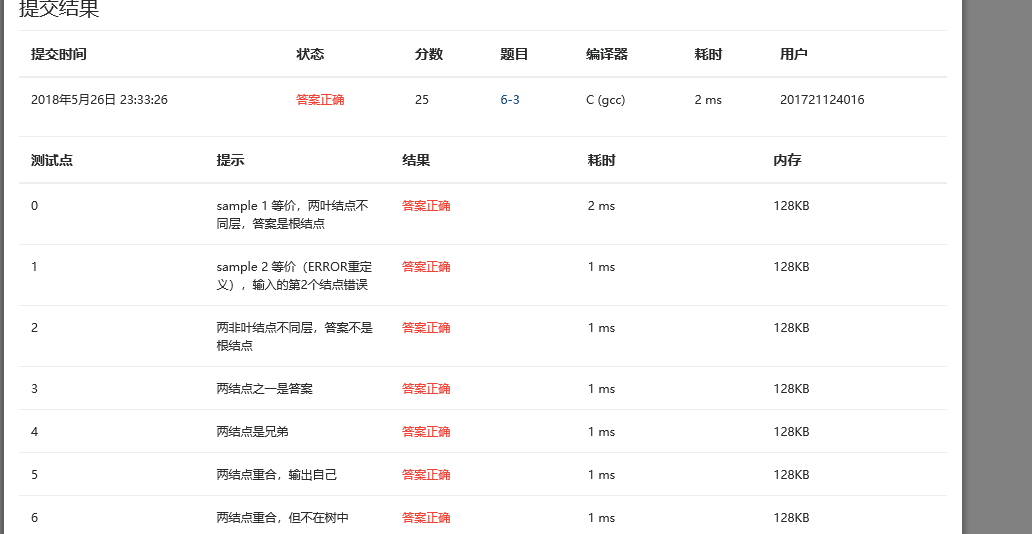Image resolution: width=1032 pixels, height=534 pixels.
Task: Click the 状态 column header
Action: point(310,55)
